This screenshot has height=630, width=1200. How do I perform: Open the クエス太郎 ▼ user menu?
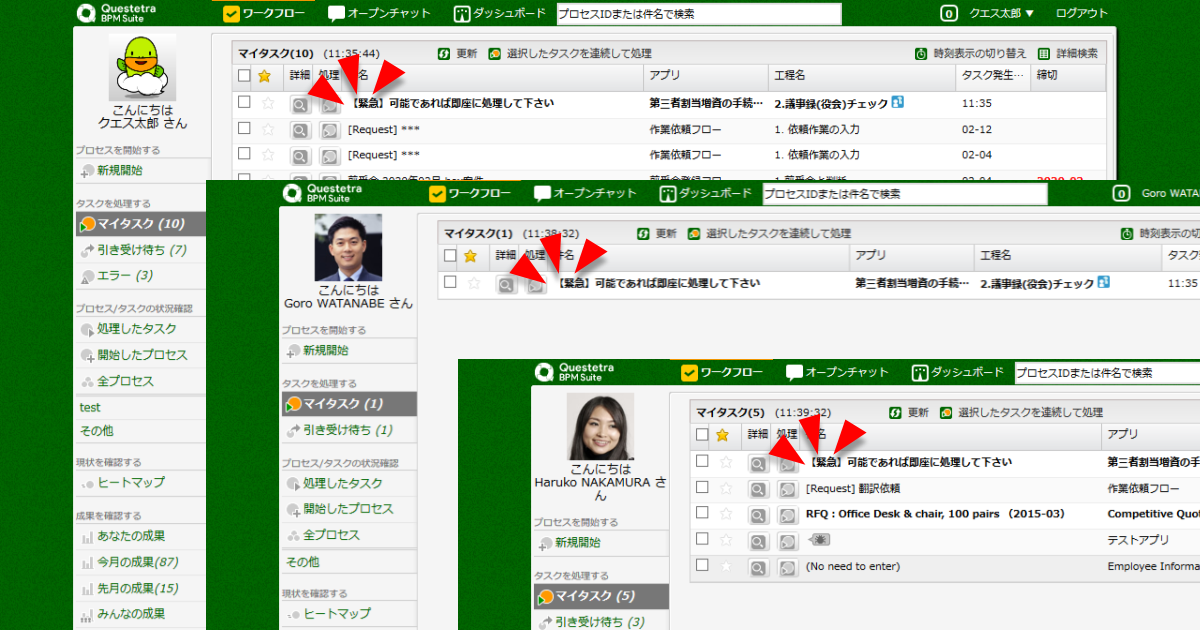click(x=1002, y=14)
